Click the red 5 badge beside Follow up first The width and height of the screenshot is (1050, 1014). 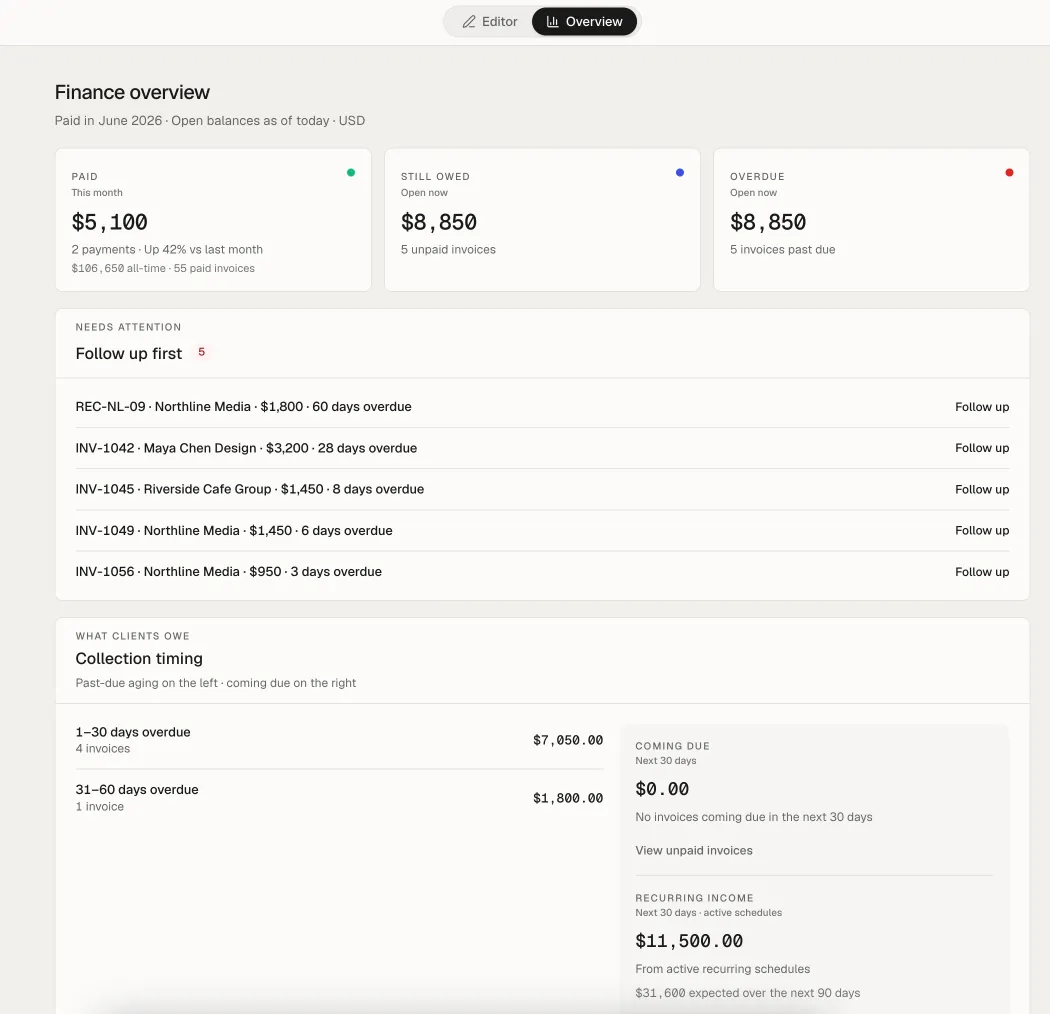tap(202, 352)
